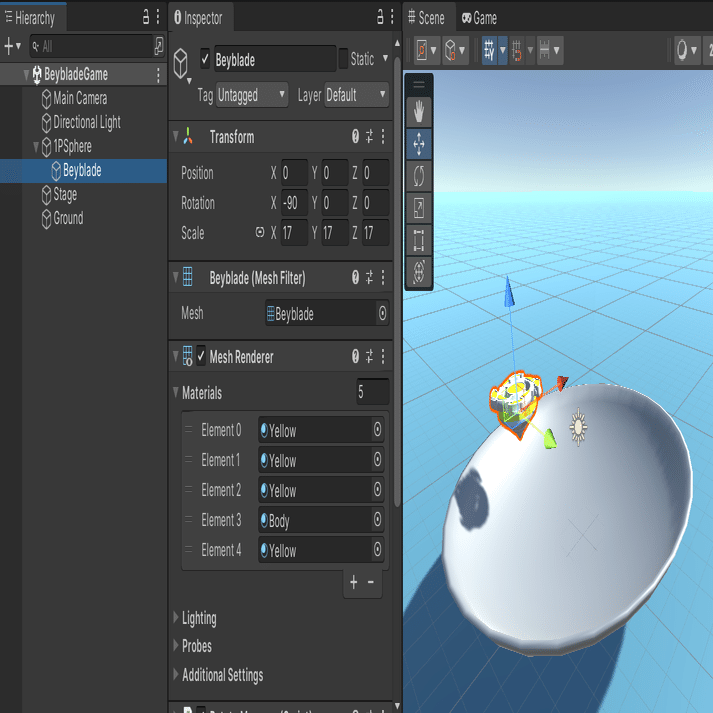713x713 pixels.
Task: Open the create object plus dropdown
Action: pos(12,46)
